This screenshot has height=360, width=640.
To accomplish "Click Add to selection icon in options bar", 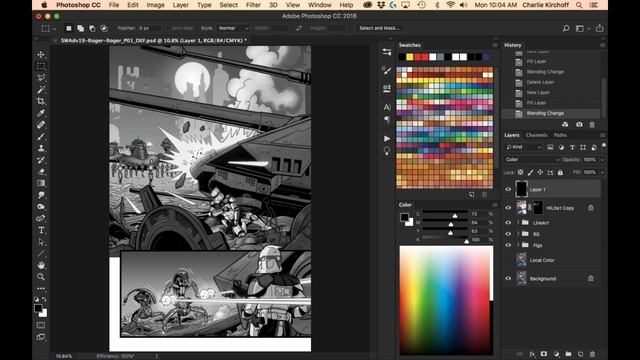I will 80,28.
